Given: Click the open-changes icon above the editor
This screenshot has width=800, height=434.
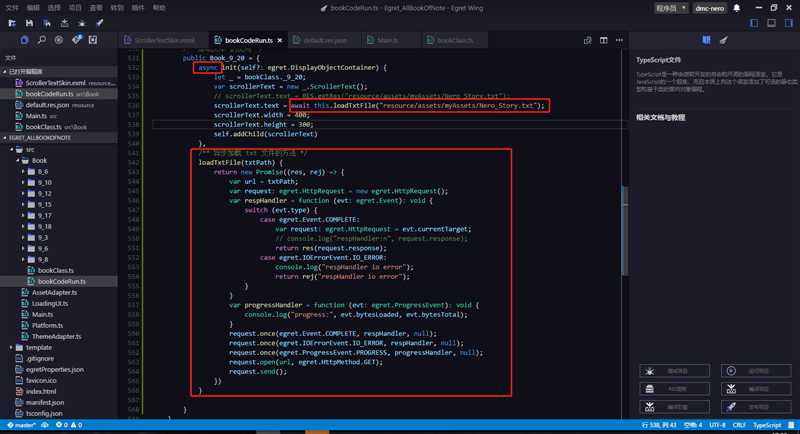Looking at the screenshot, I should 587,40.
